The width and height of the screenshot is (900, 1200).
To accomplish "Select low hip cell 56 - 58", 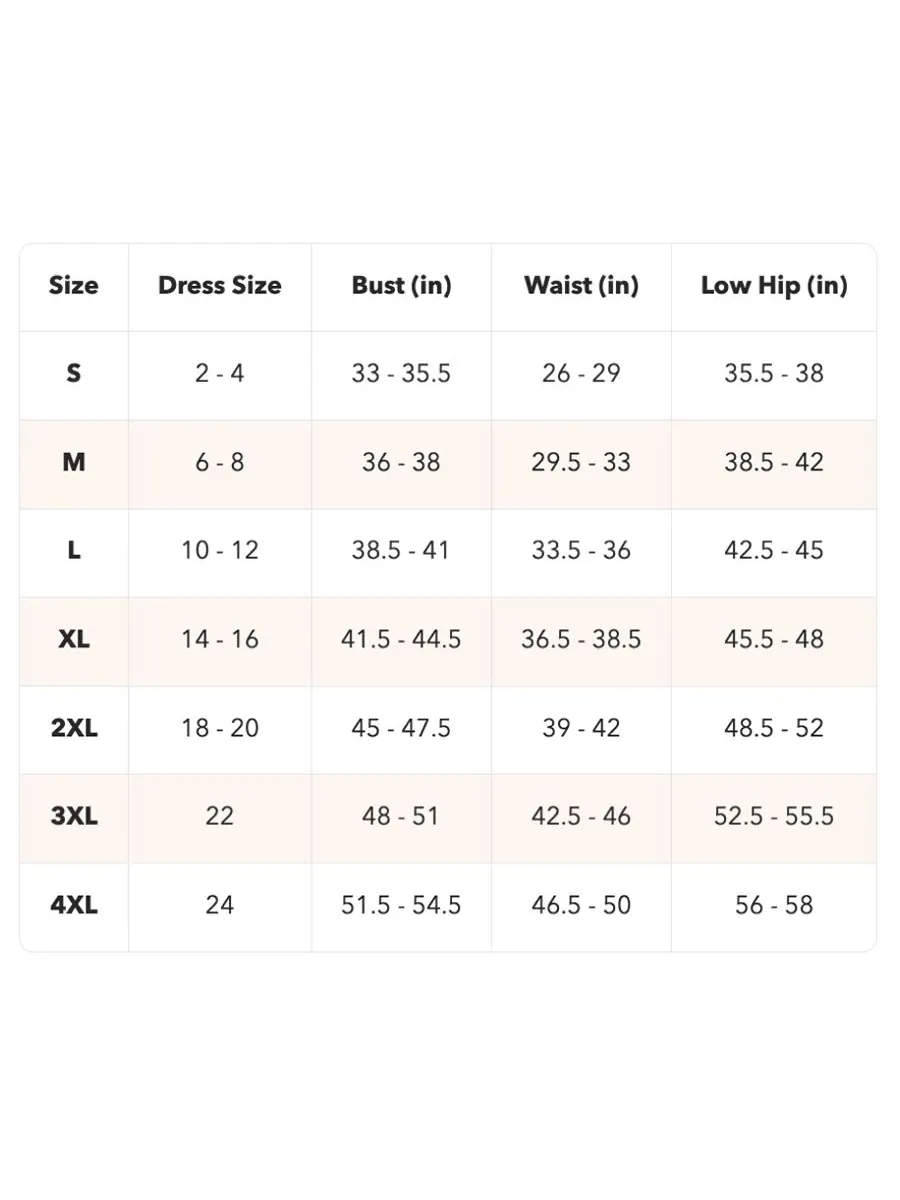I will [x=774, y=906].
